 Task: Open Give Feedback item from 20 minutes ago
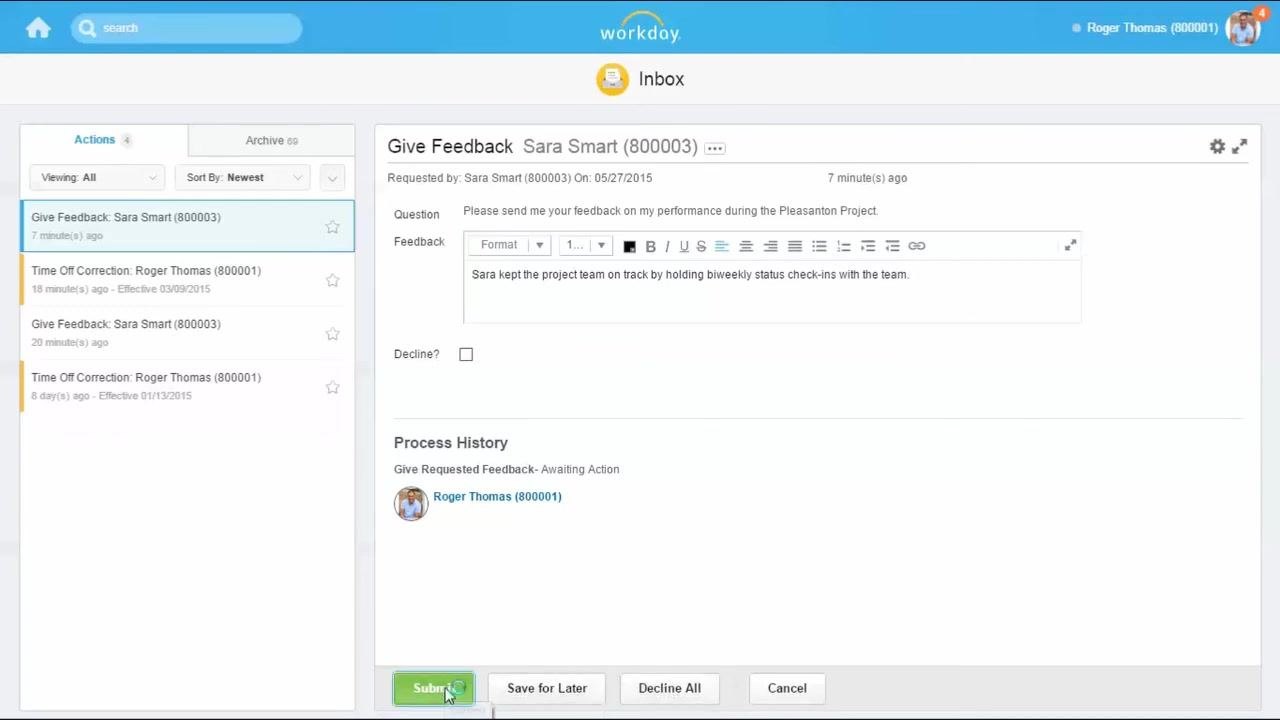tap(187, 333)
